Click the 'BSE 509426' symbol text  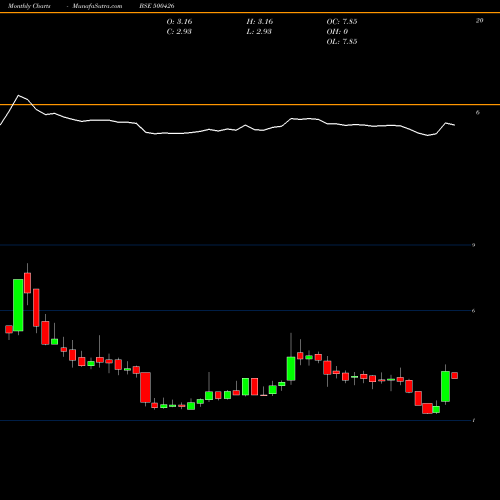[157, 6]
